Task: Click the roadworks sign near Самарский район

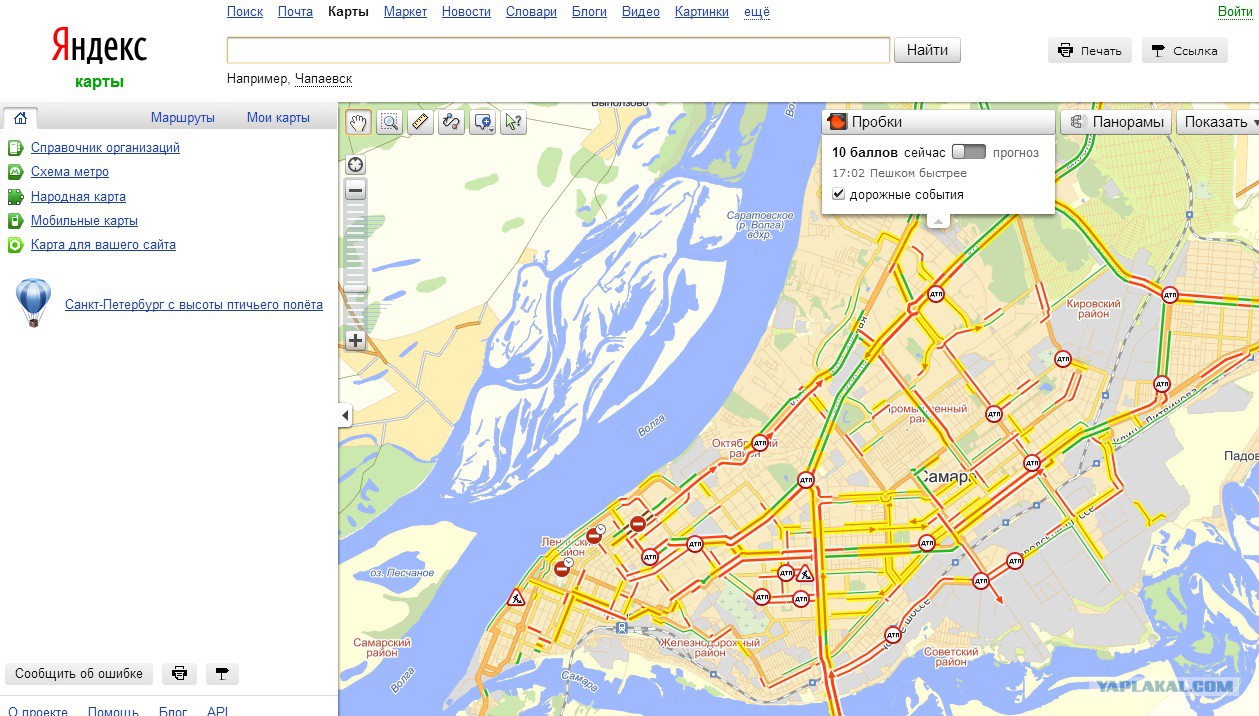Action: click(x=516, y=598)
